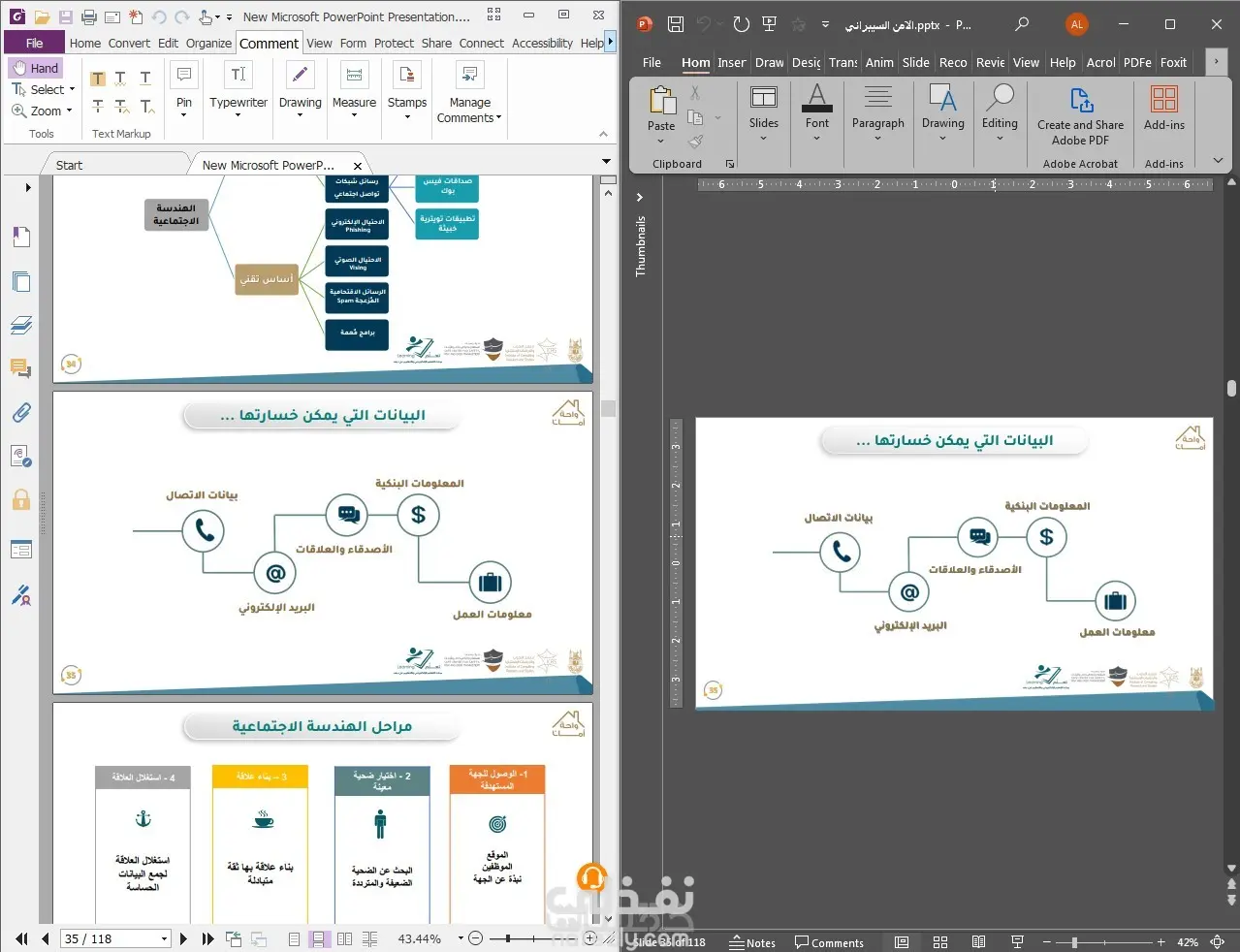1240x952 pixels.
Task: Toggle Notes pane in PowerPoint status bar
Action: 752,942
